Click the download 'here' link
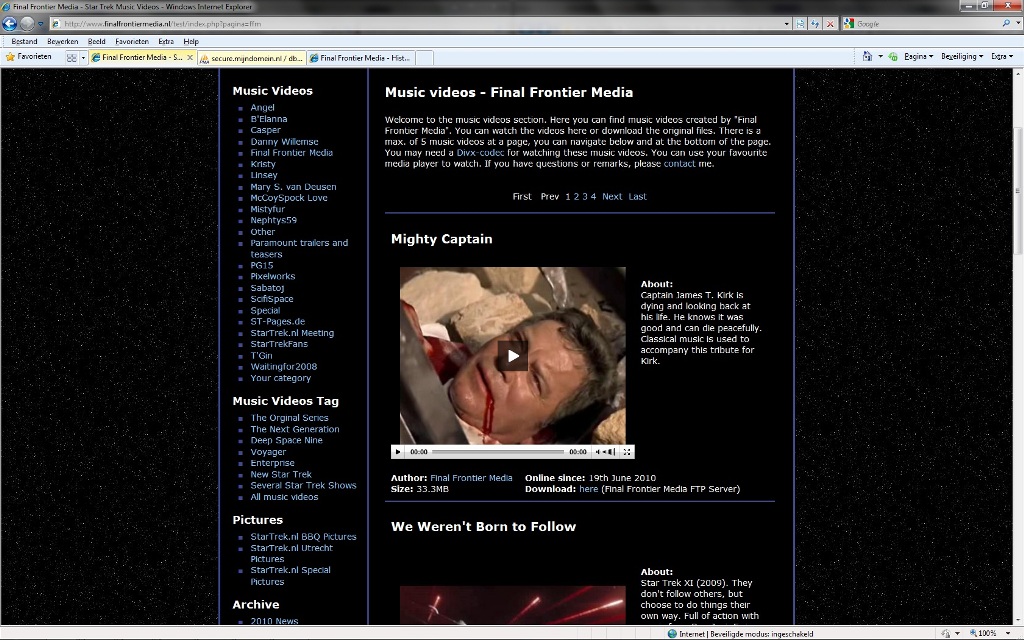 tap(588, 489)
